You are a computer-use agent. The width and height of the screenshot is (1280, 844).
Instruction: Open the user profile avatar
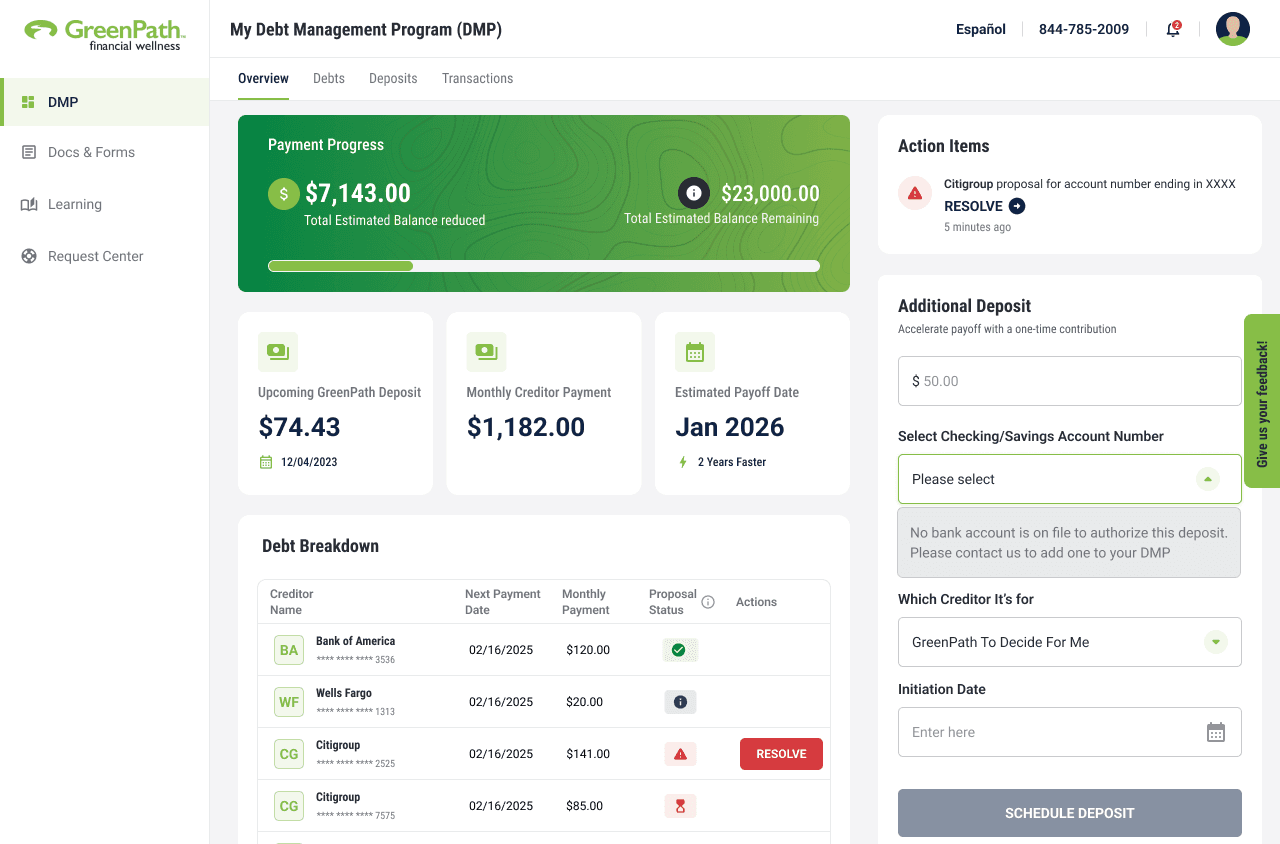pos(1233,29)
